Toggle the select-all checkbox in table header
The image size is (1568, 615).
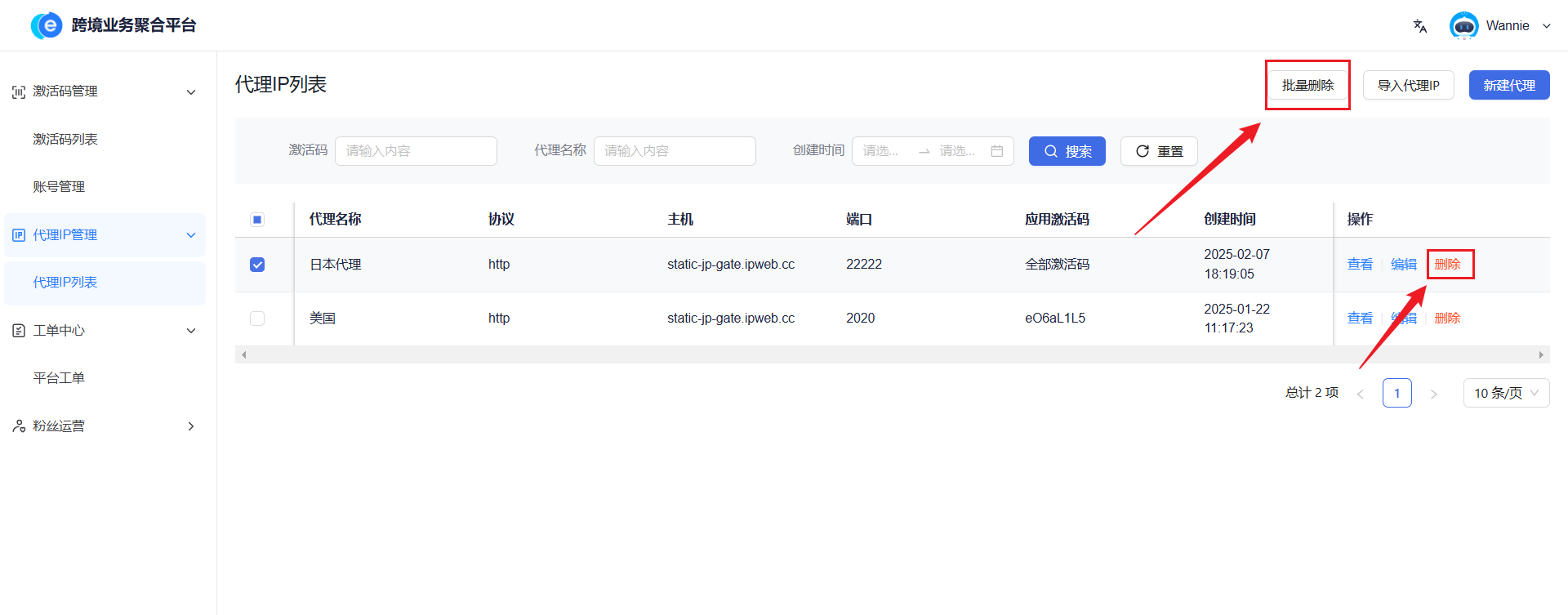257,220
